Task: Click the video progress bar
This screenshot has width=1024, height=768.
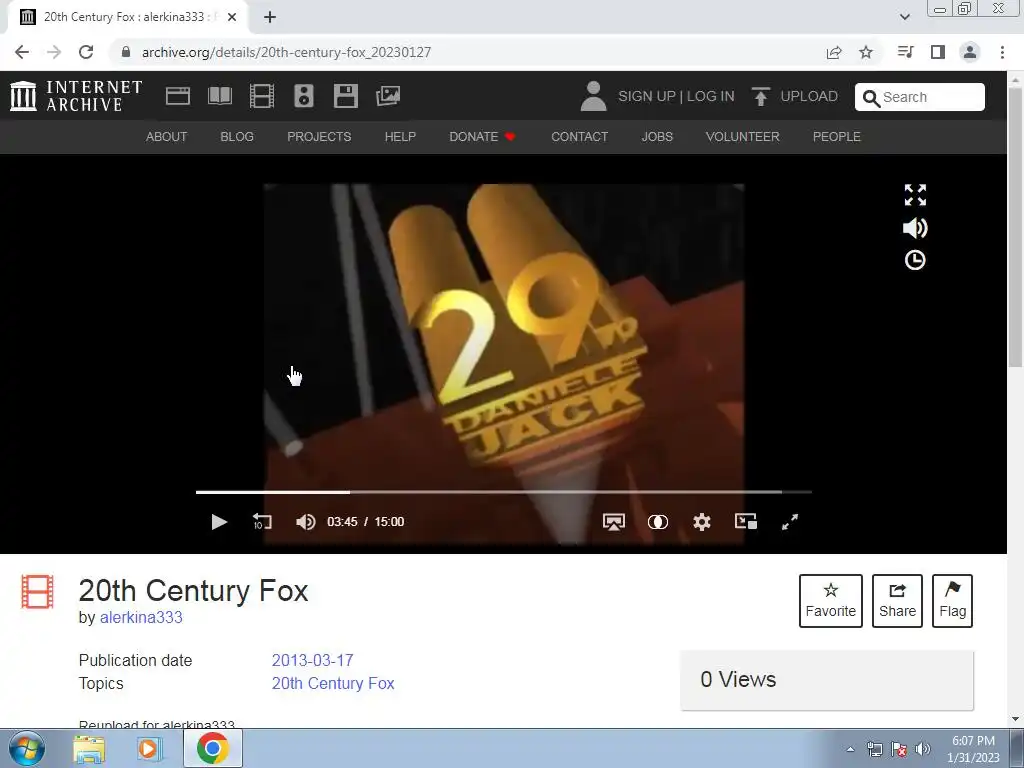Action: tap(504, 492)
